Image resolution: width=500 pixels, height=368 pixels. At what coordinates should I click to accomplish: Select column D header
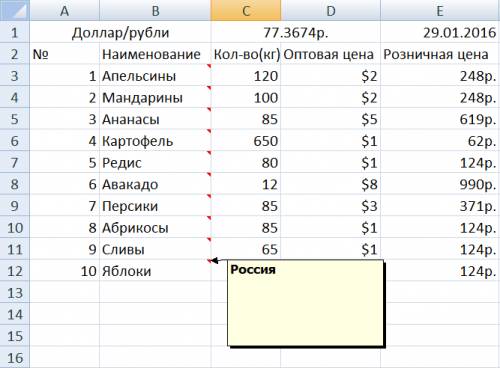[x=331, y=10]
